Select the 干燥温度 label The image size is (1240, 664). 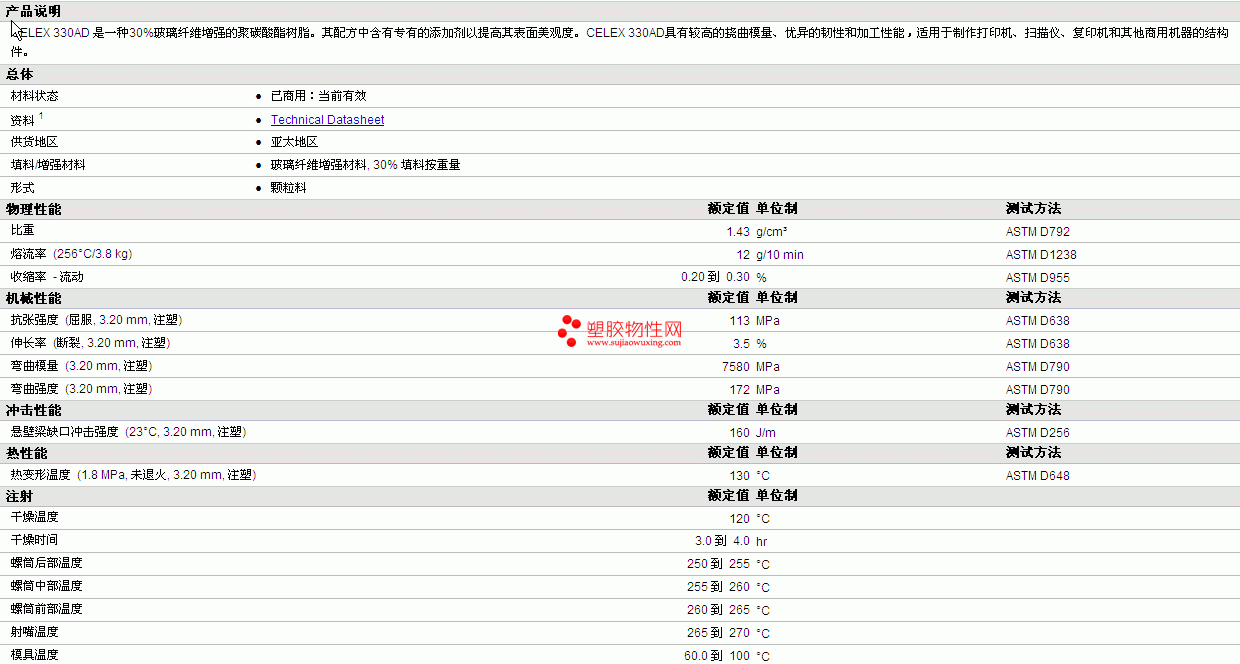(34, 517)
